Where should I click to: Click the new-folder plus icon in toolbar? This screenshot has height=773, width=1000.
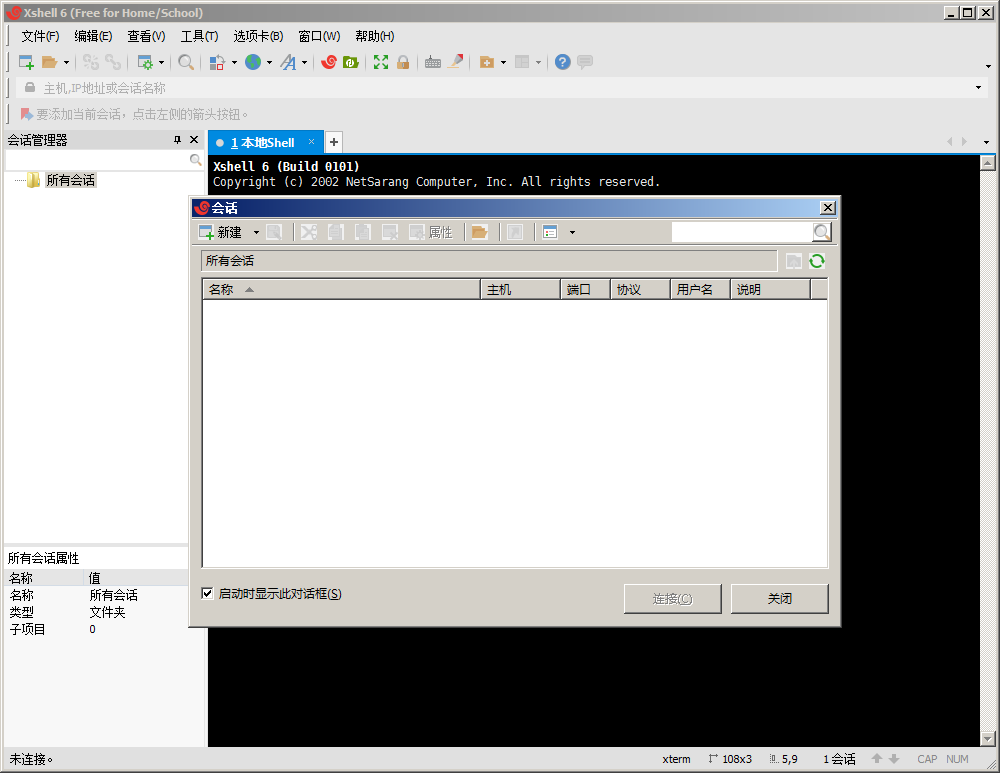pos(487,62)
